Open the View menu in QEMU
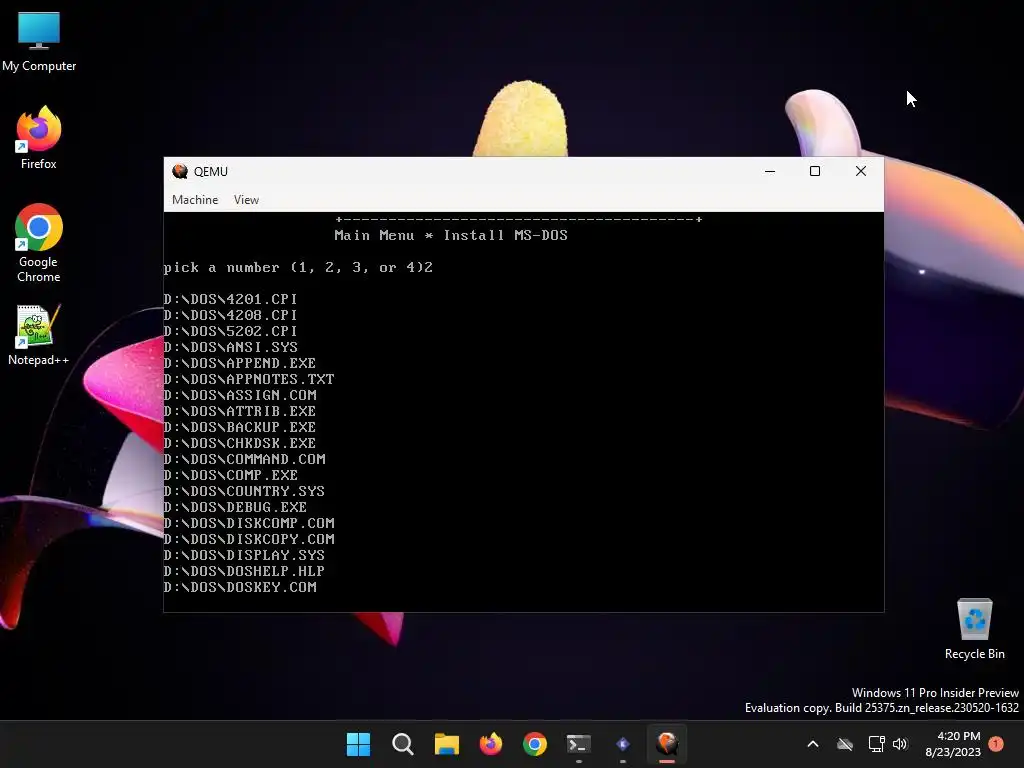Image resolution: width=1024 pixels, height=768 pixels. tap(246, 200)
